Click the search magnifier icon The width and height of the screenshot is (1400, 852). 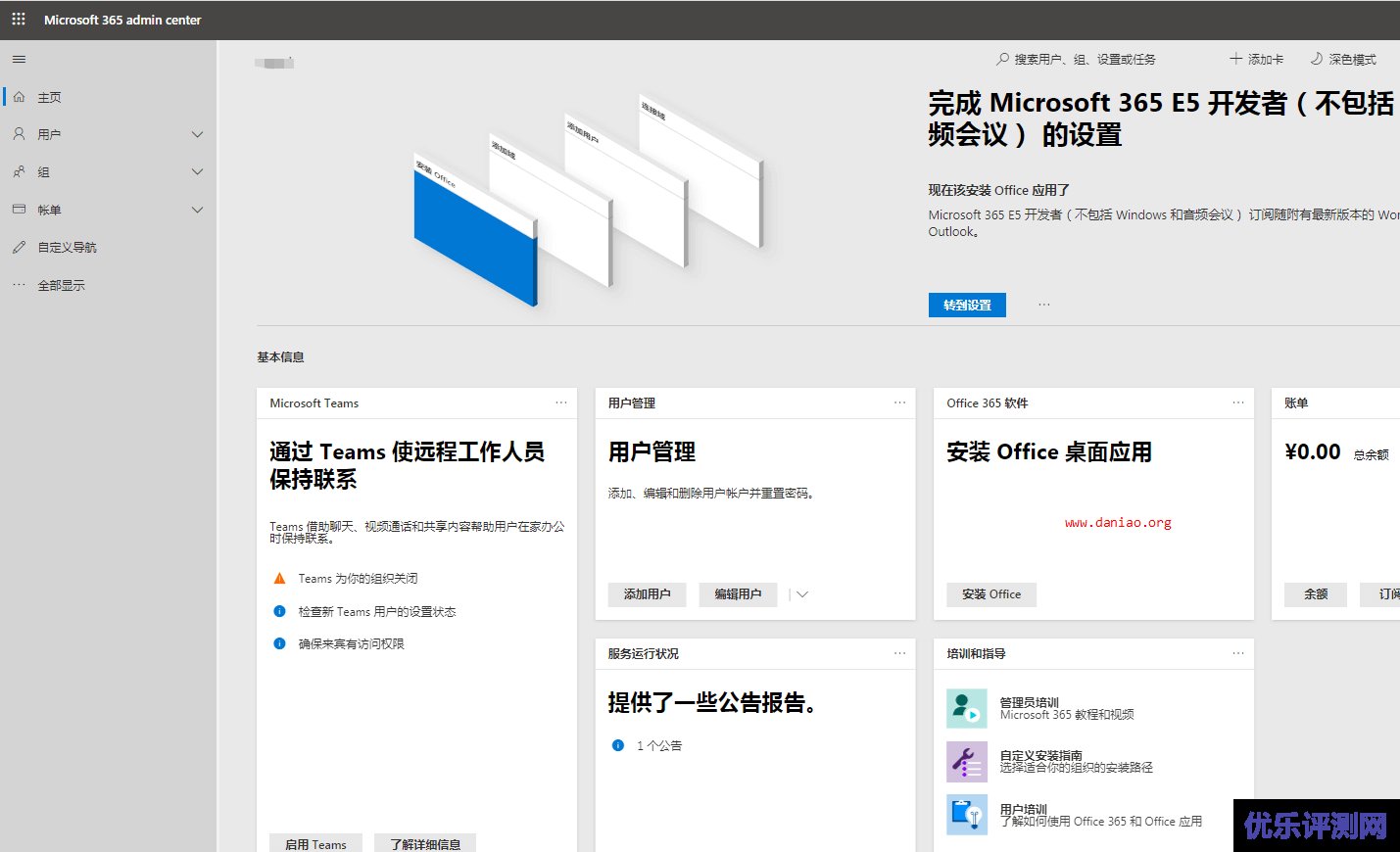coord(1002,59)
